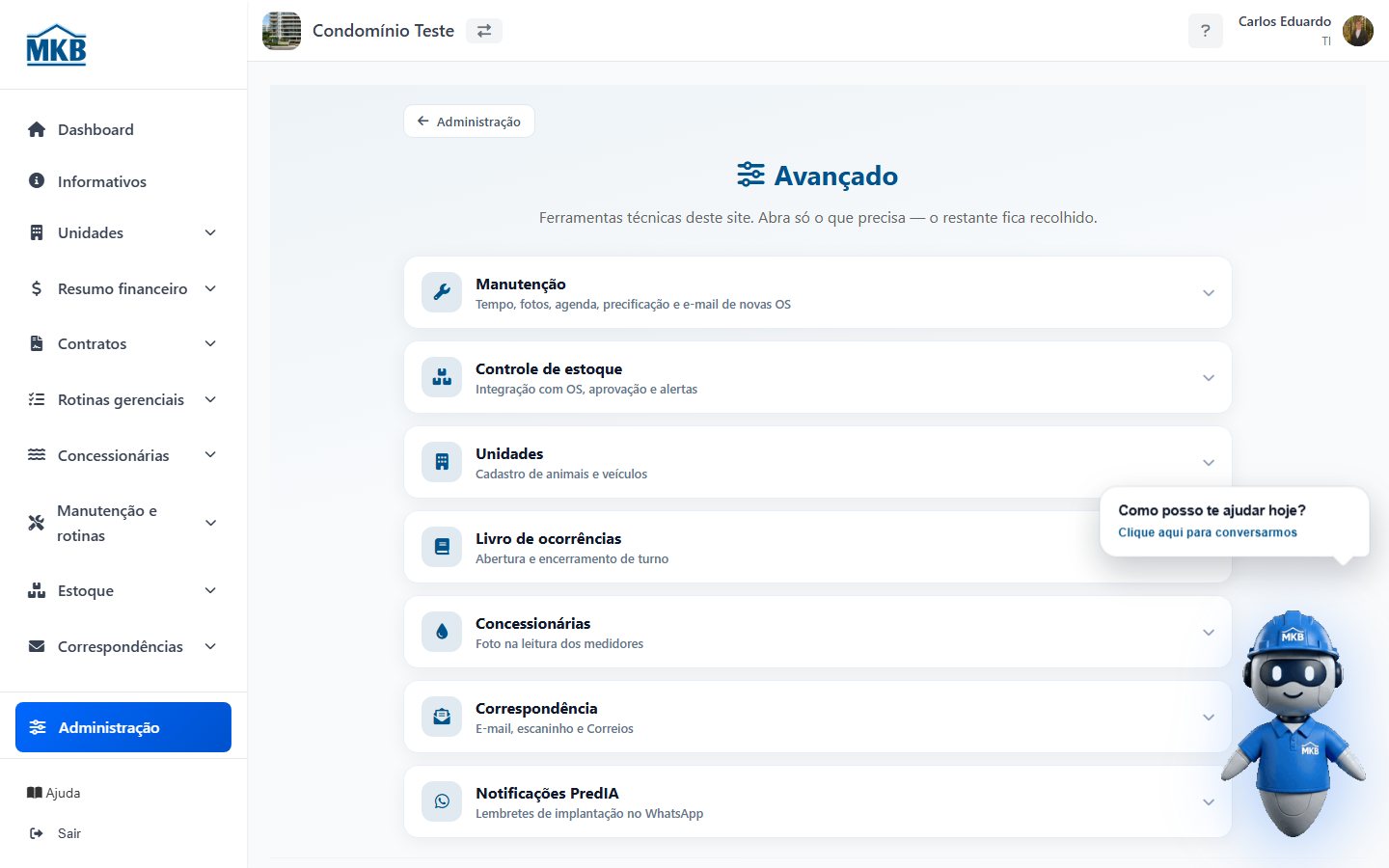The height and width of the screenshot is (868, 1389).
Task: Click 'E-mail, escaninho e Correios' text
Action: [555, 728]
